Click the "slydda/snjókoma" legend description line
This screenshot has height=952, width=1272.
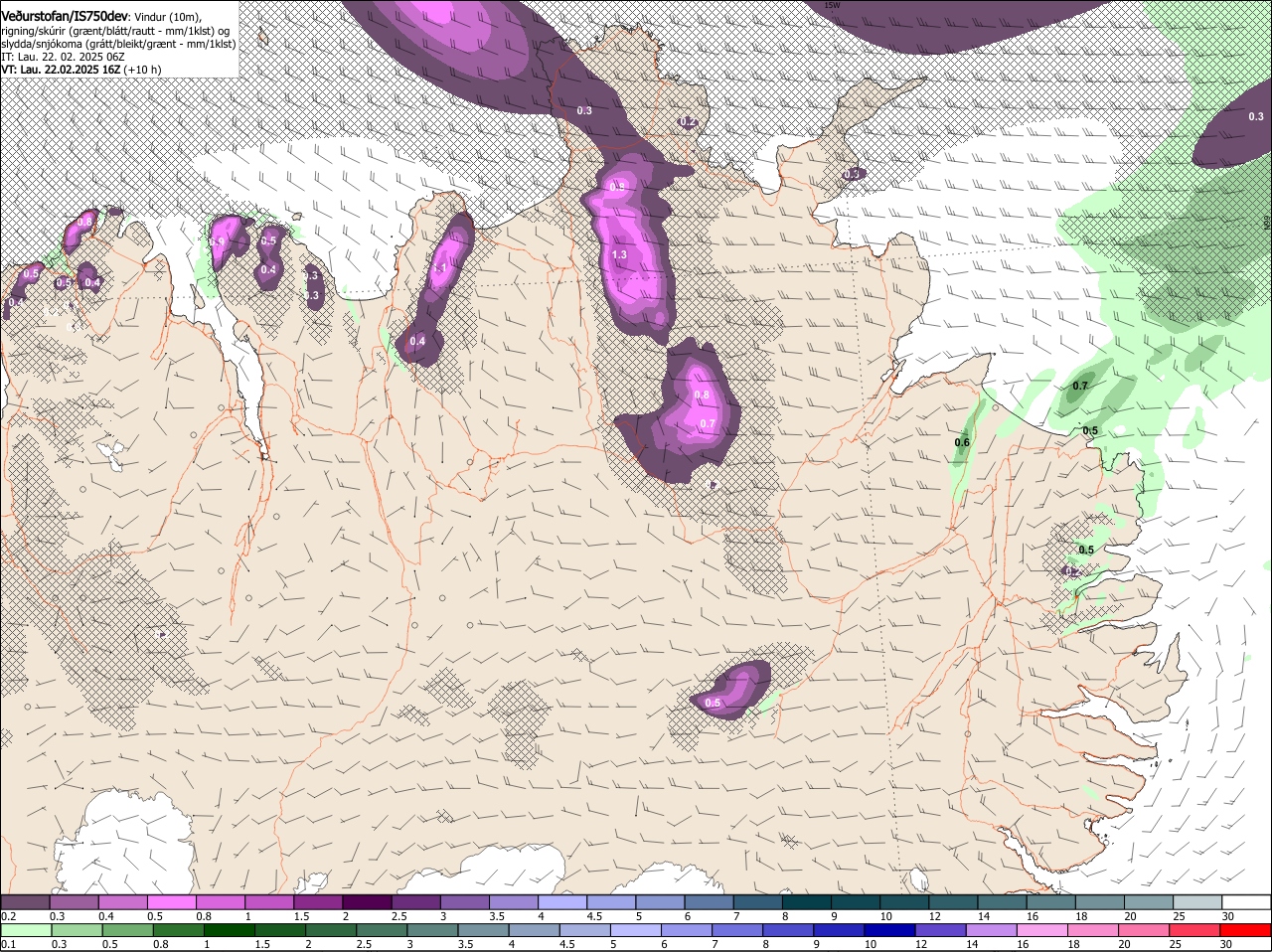(x=118, y=44)
